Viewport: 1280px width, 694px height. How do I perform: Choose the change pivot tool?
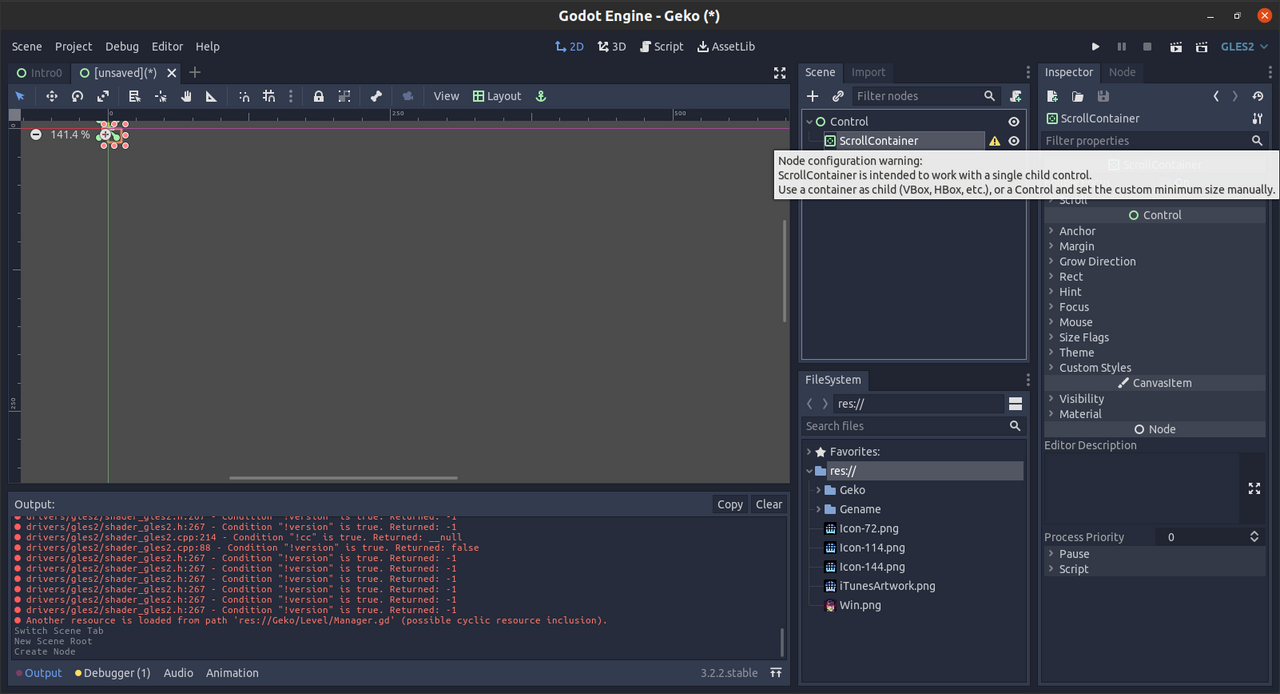tap(160, 96)
